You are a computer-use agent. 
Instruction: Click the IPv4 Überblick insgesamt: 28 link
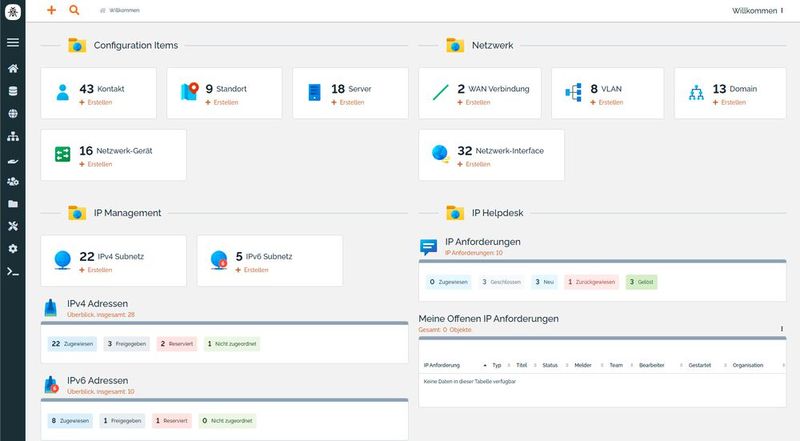coord(101,315)
